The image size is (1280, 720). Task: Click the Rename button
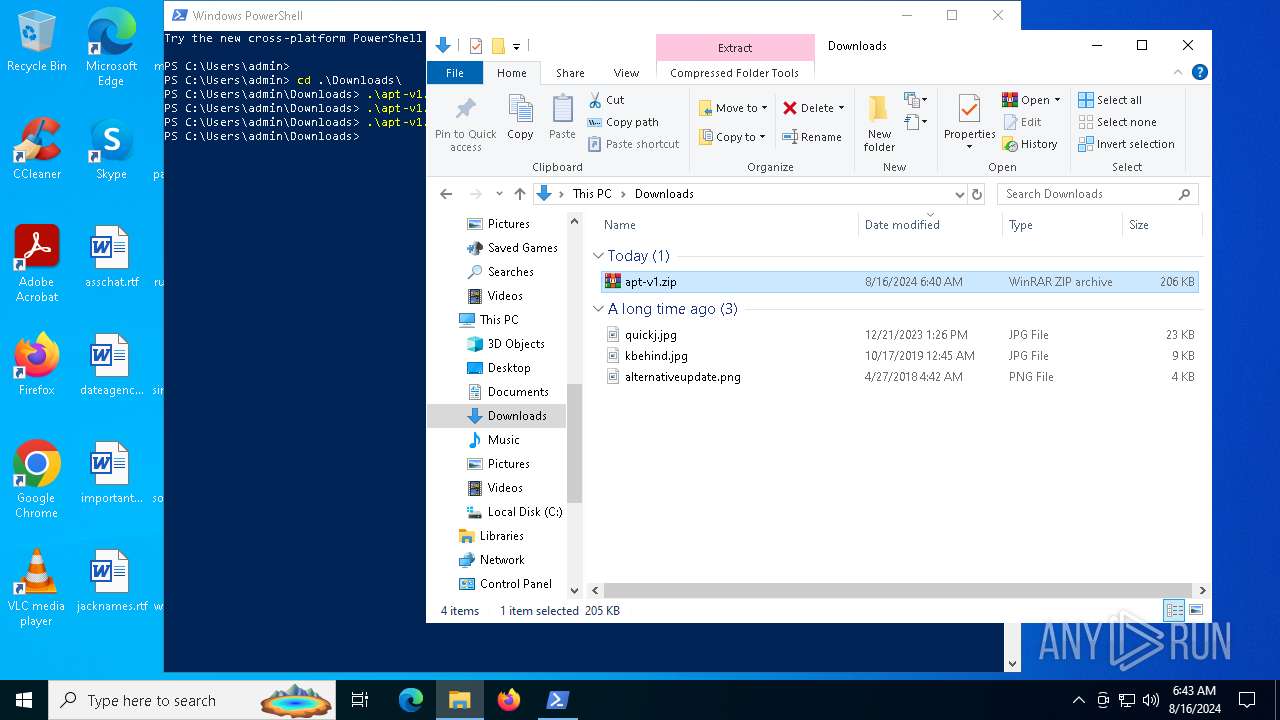pos(812,137)
